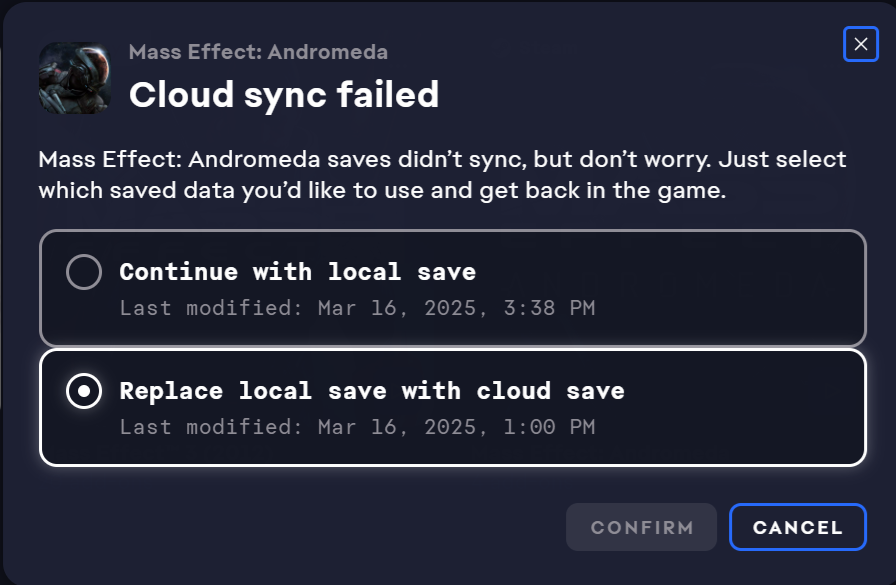Click the "saves didn't sync" description line
896x585 pixels.
tap(442, 160)
